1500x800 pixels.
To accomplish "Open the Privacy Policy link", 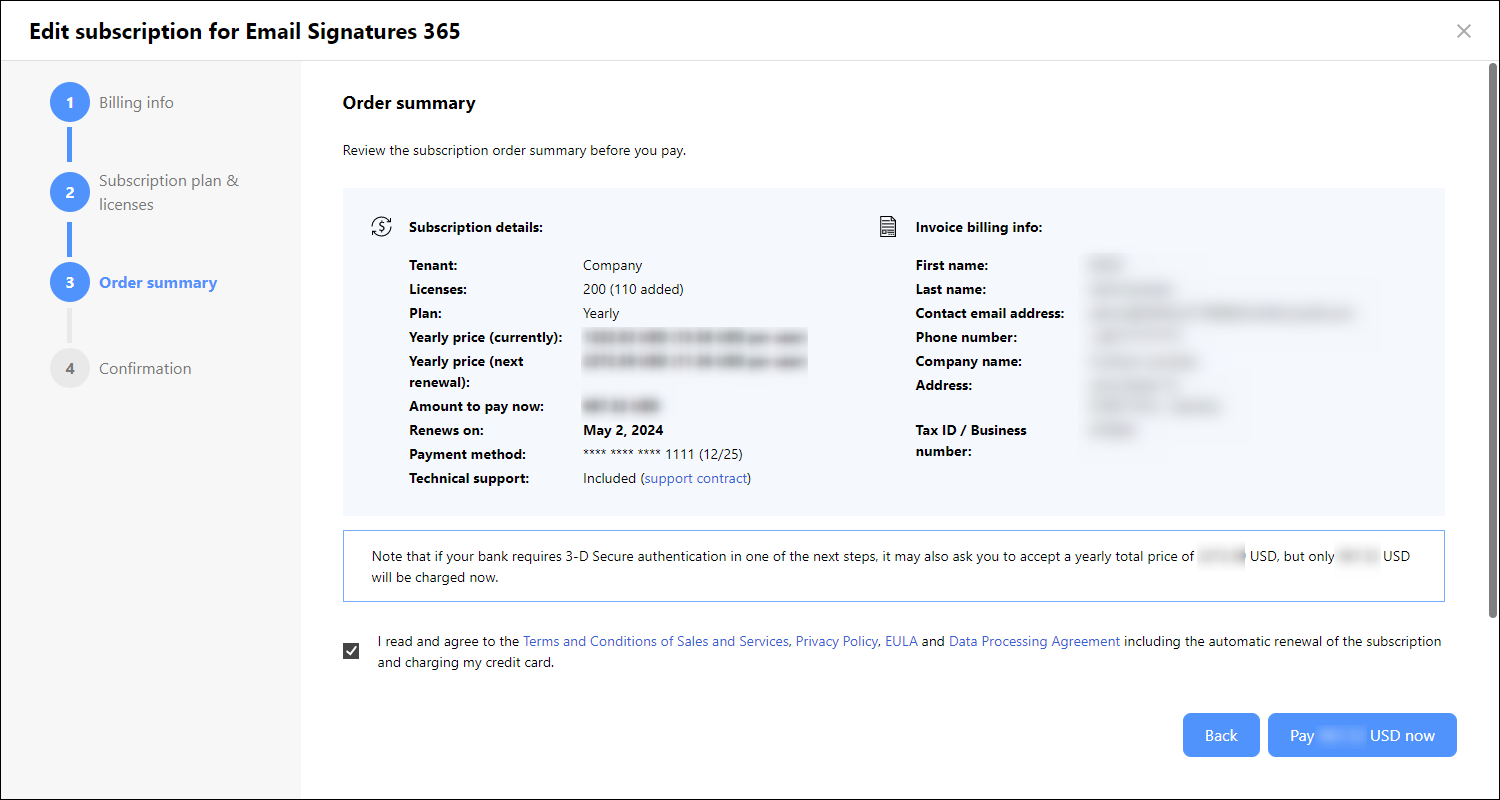I will click(837, 641).
